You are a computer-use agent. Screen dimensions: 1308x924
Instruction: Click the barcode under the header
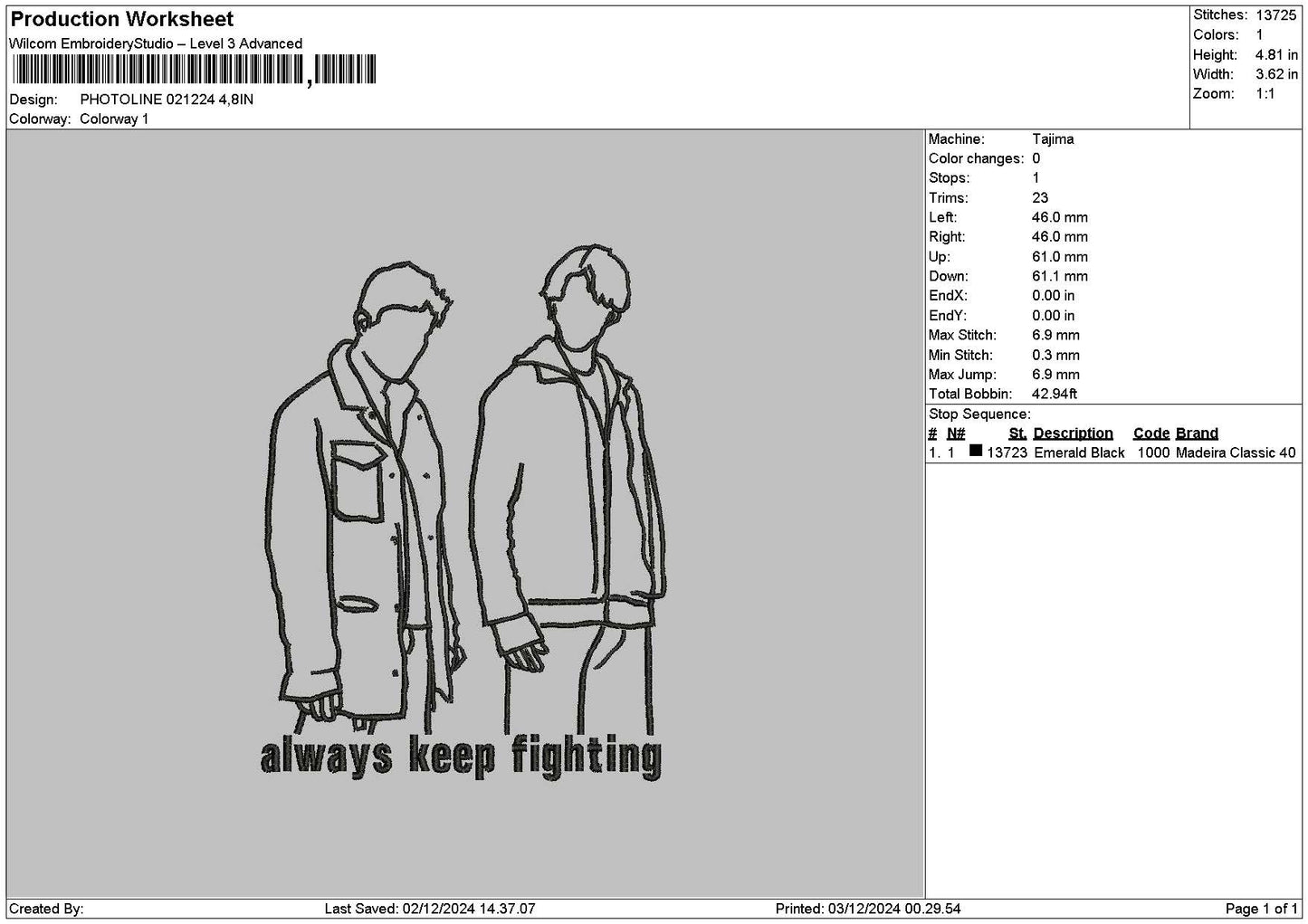click(194, 70)
